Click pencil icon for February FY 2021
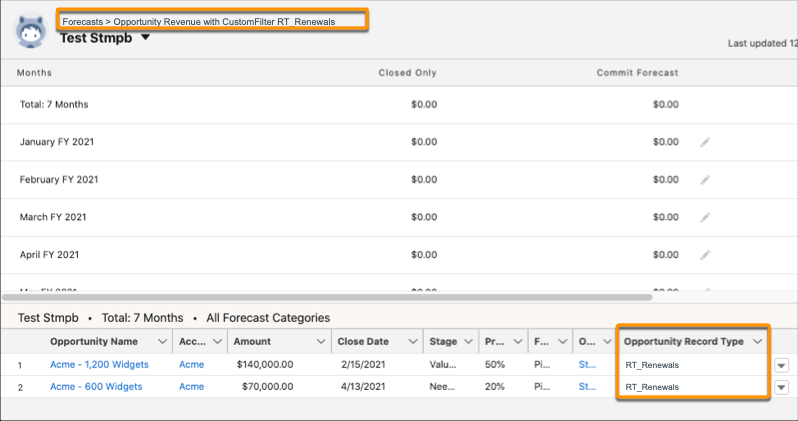Screen dimensions: 798x421 click(x=705, y=180)
